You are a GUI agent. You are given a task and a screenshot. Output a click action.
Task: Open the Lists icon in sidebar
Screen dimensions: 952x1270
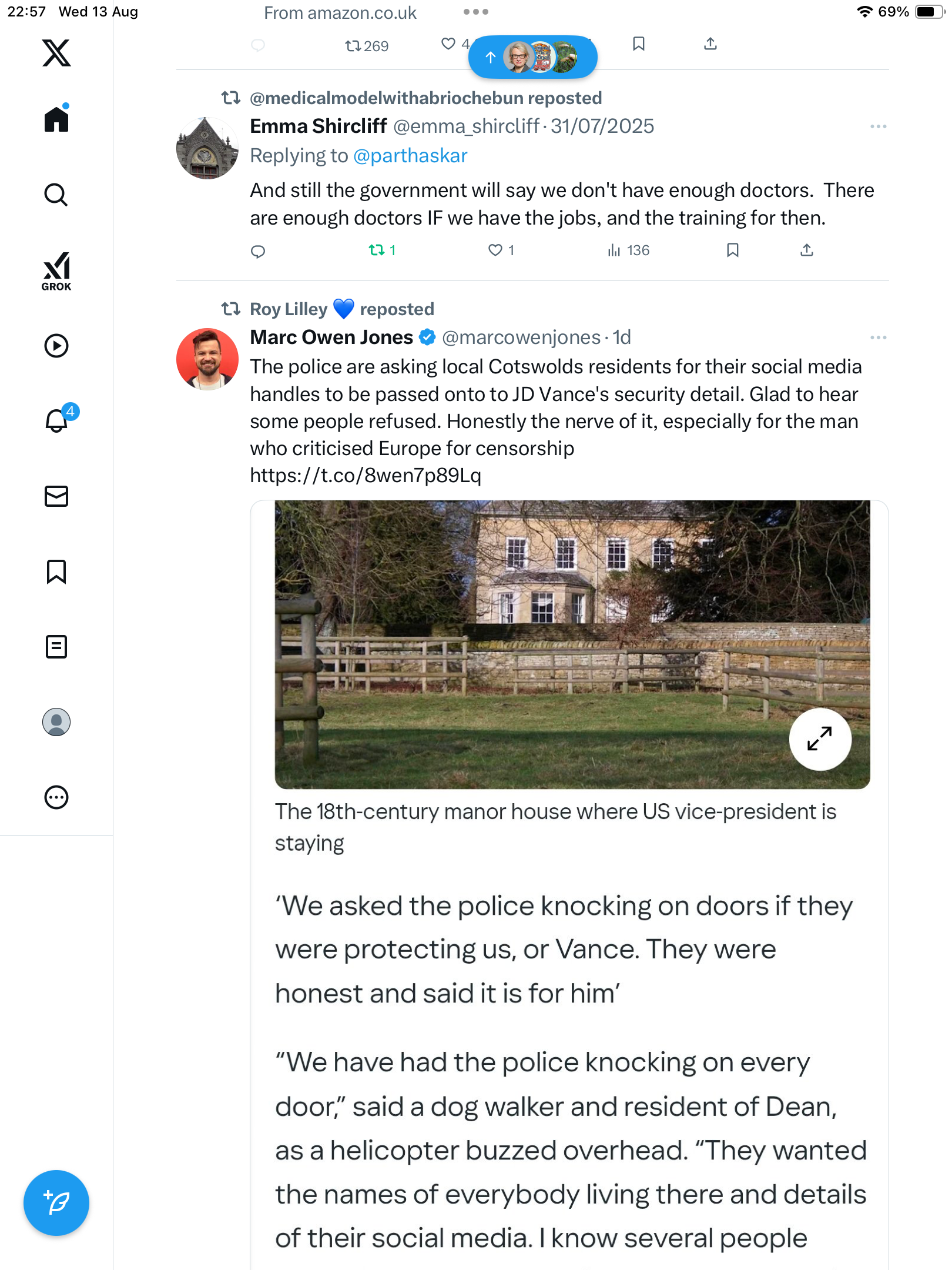(x=56, y=647)
